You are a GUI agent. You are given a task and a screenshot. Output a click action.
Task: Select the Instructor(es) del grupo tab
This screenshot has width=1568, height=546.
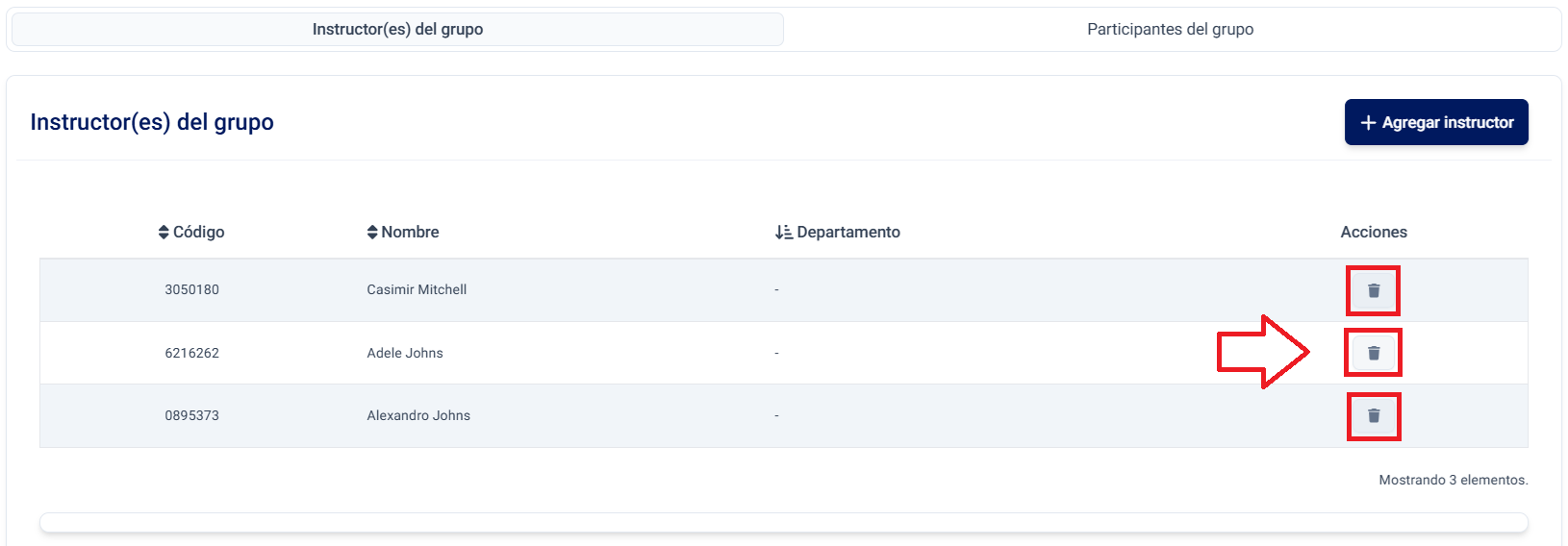pos(397,30)
